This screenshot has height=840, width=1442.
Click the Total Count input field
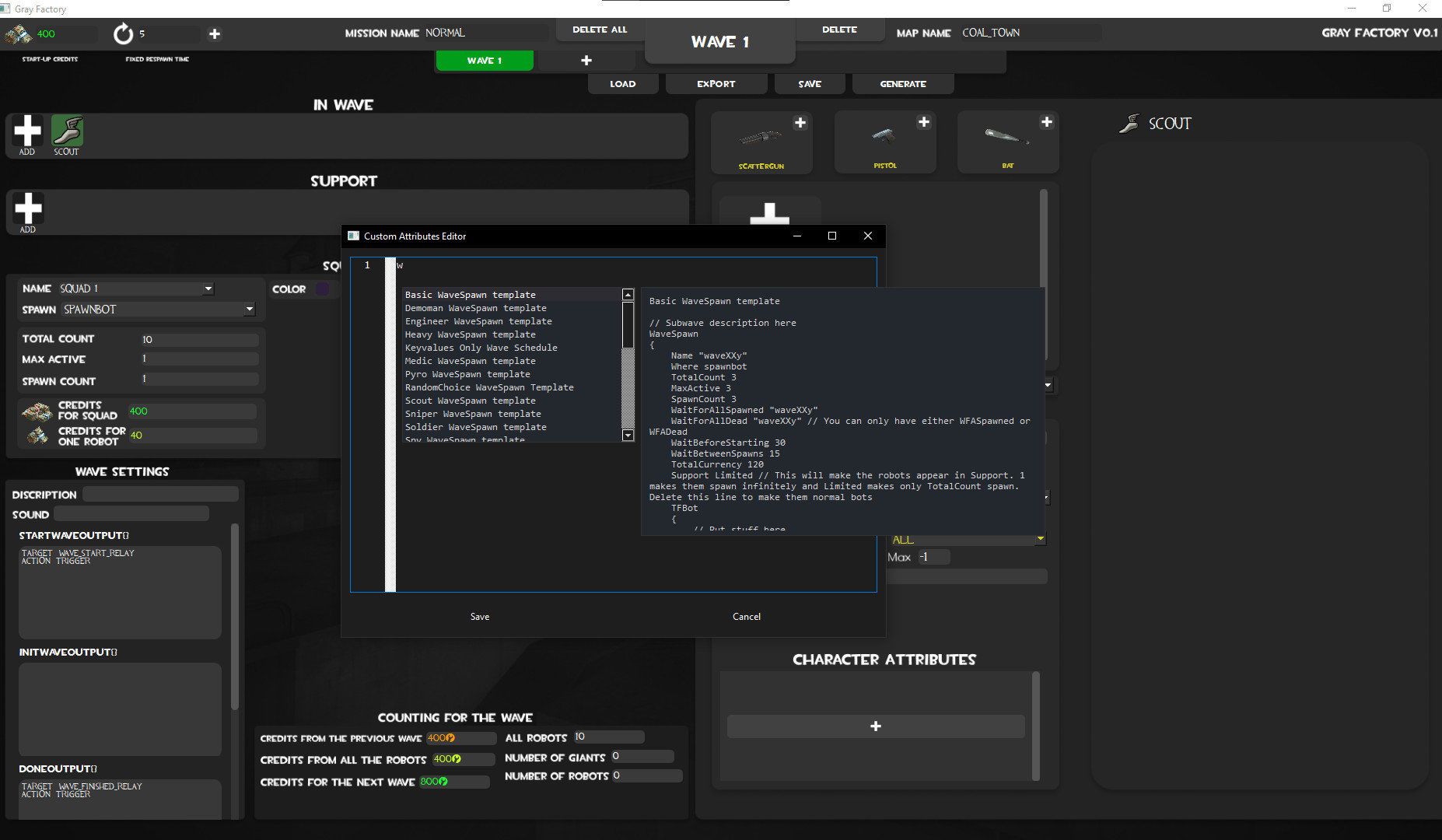199,340
